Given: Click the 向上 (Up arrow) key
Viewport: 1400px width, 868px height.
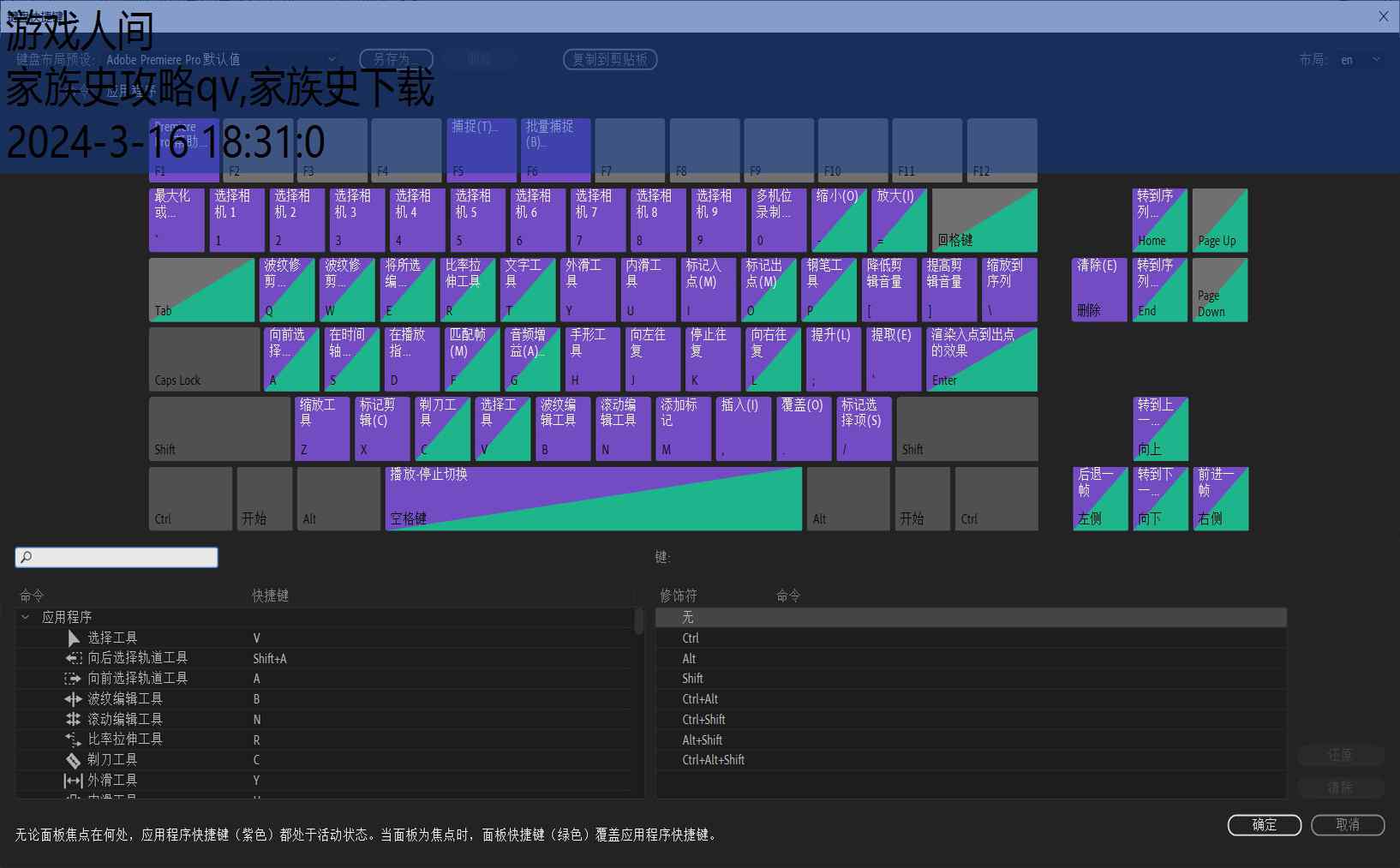Looking at the screenshot, I should coord(1161,428).
